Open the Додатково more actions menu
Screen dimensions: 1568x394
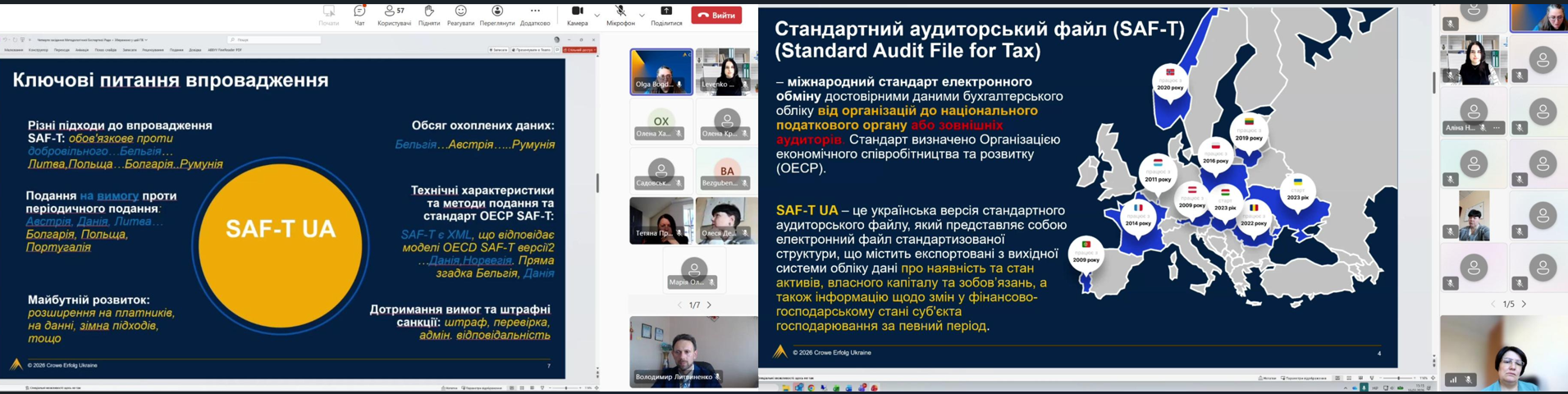535,15
